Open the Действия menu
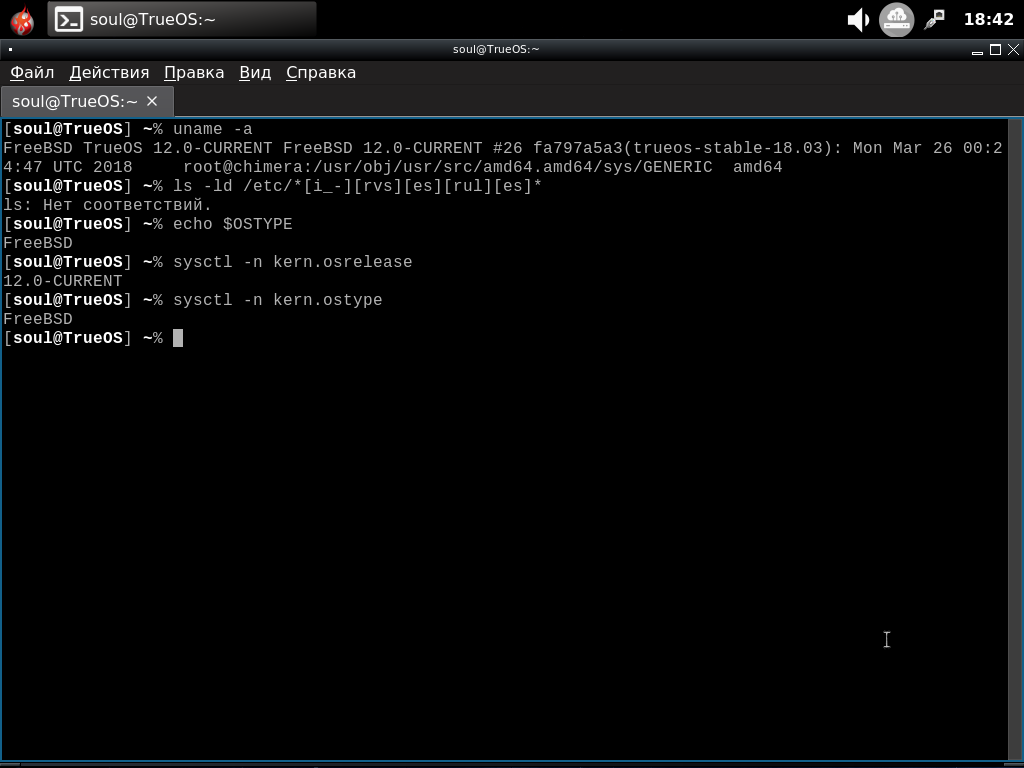 coord(109,72)
